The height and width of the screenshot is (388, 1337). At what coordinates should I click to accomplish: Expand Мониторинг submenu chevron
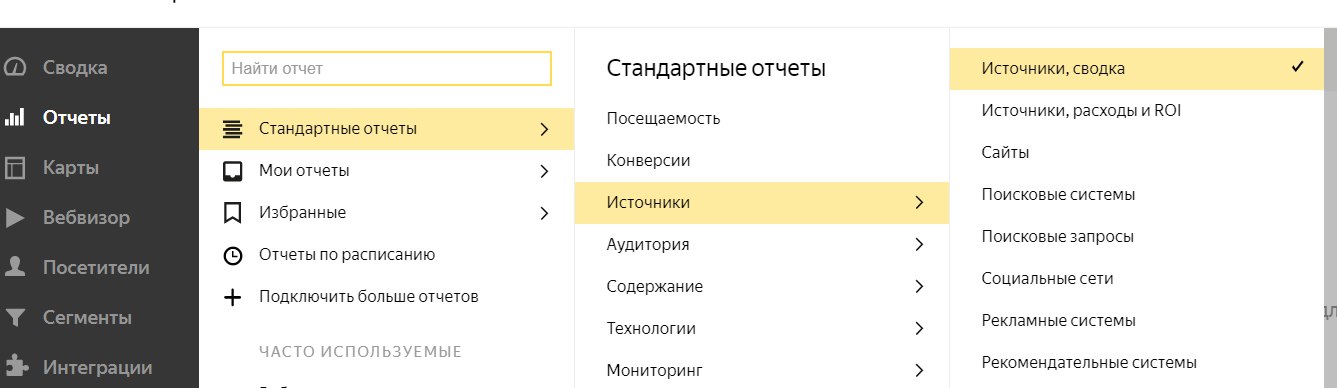(x=919, y=370)
